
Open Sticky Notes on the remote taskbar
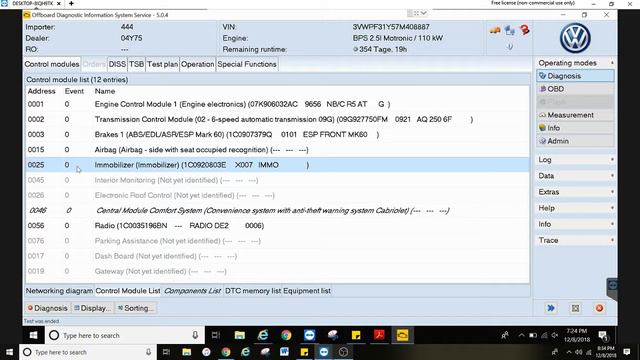click(356, 335)
